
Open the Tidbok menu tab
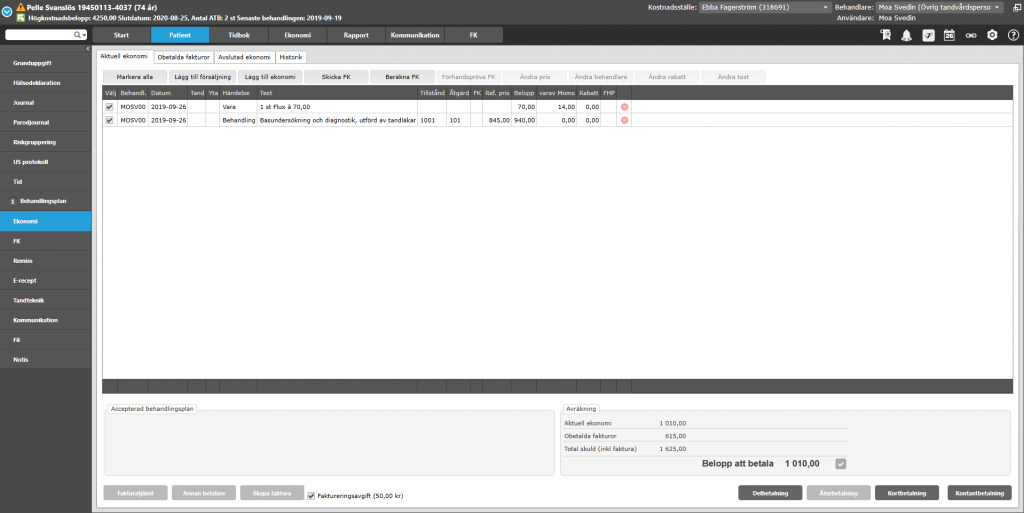point(238,35)
